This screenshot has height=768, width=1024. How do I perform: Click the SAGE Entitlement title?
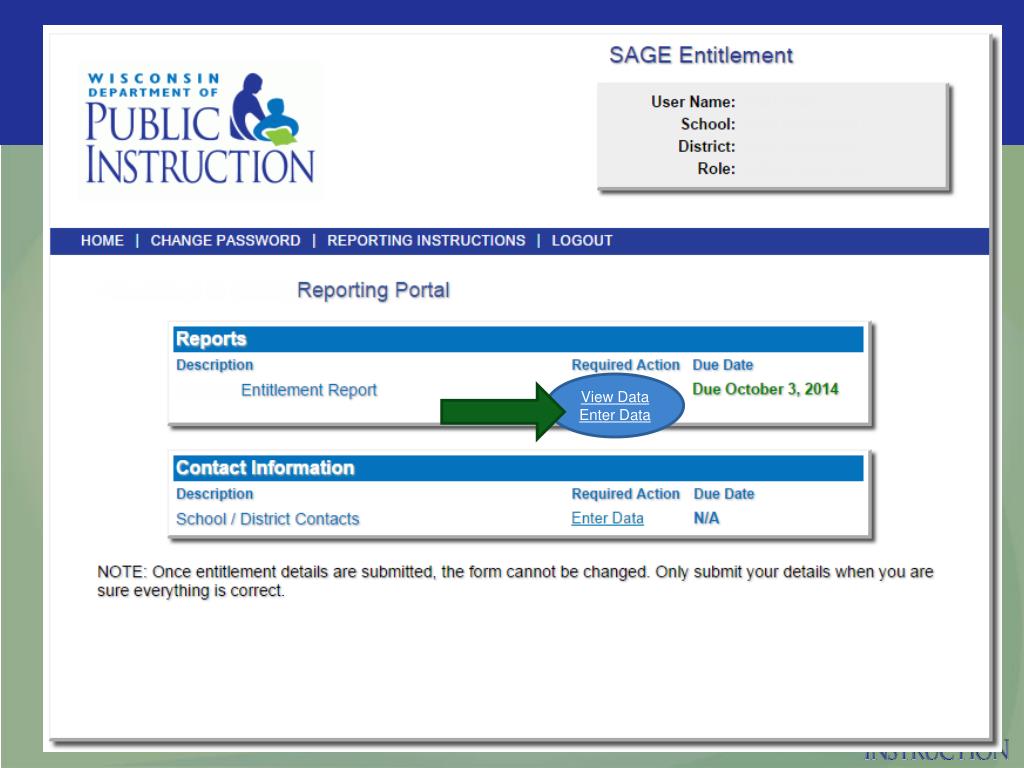click(x=701, y=56)
